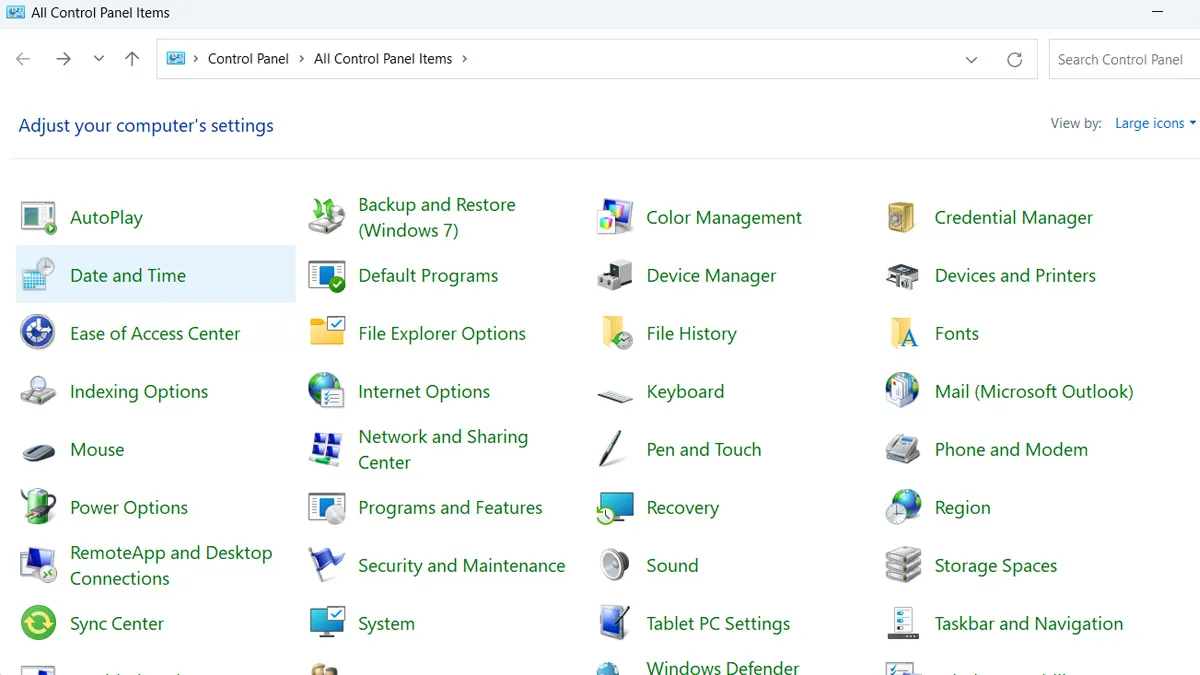Open the Power Options battery icon
This screenshot has height=675, width=1200.
point(37,507)
